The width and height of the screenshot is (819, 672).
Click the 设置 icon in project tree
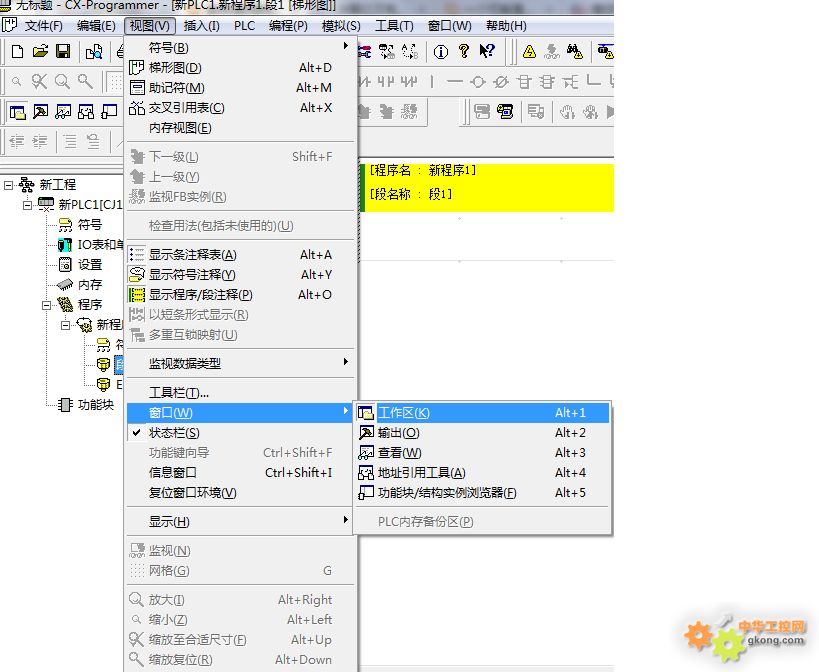(65, 265)
